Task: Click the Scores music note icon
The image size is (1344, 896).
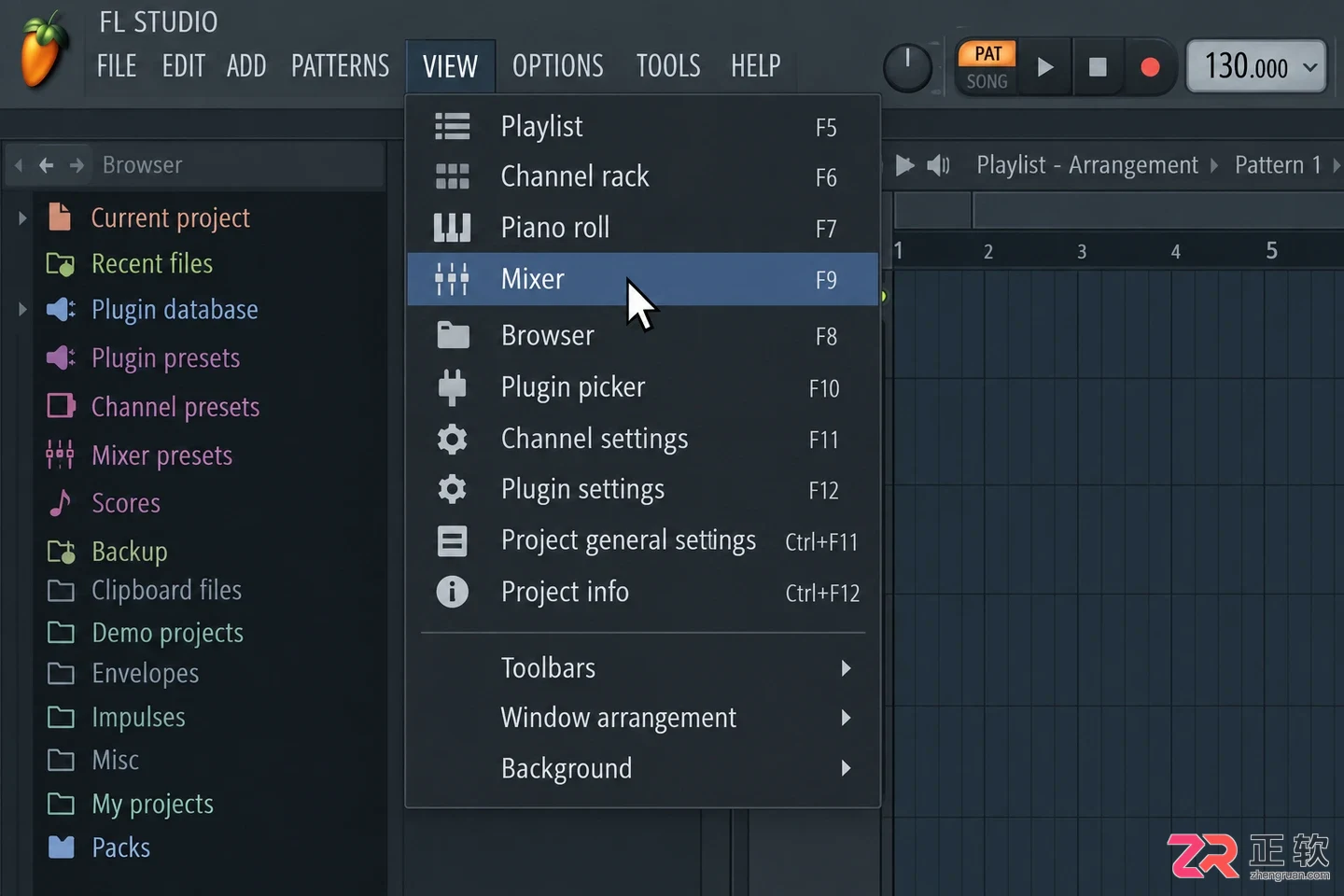Action: click(60, 502)
